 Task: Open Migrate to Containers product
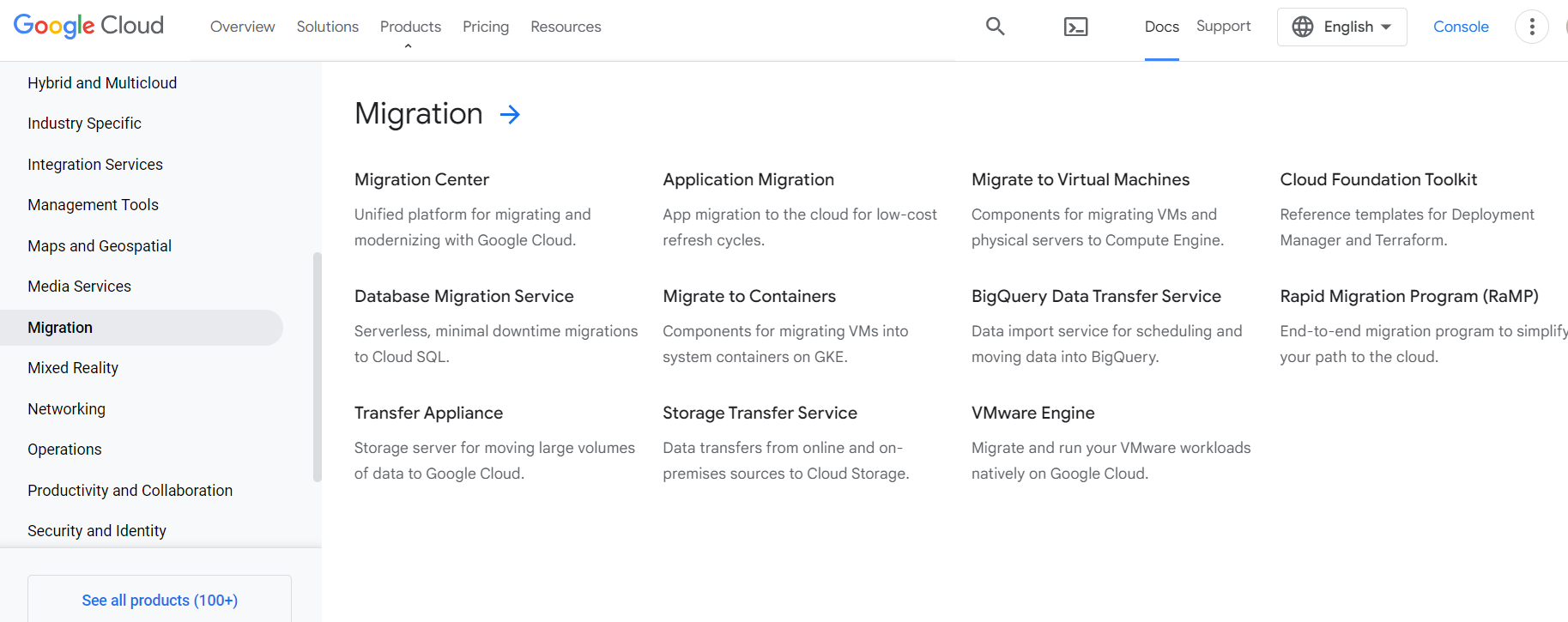pos(749,296)
